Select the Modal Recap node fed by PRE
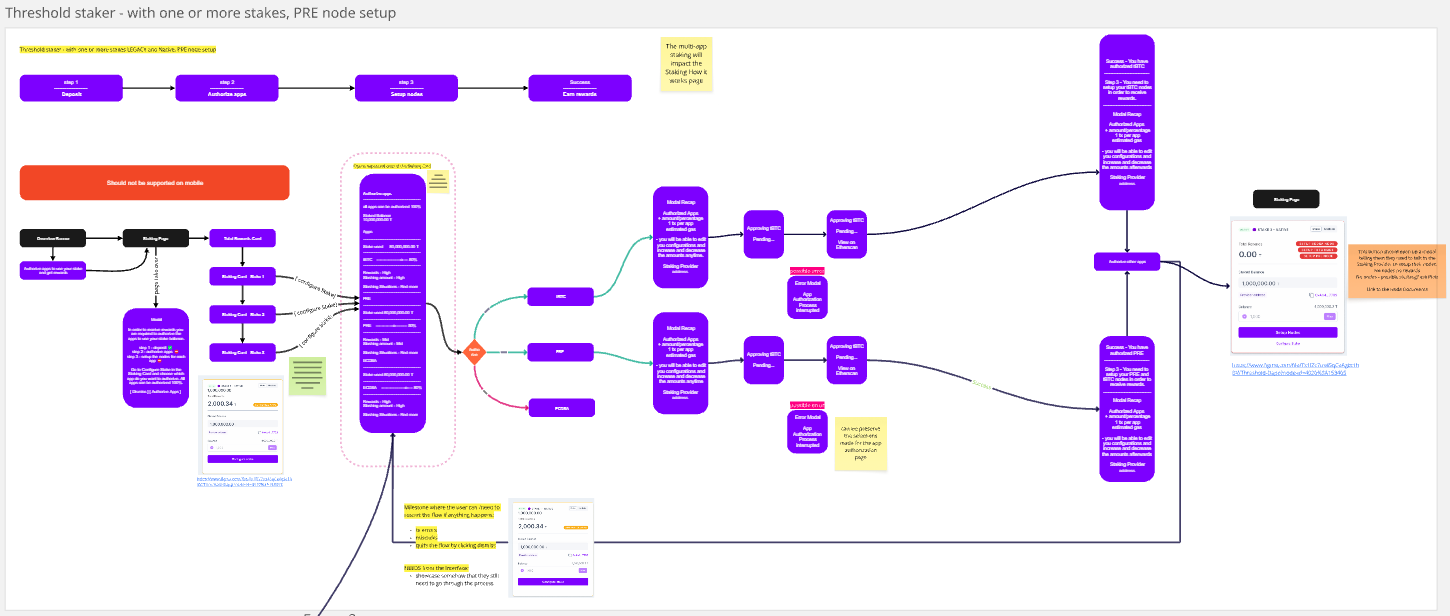The image size is (1450, 616). pyautogui.click(x=681, y=361)
